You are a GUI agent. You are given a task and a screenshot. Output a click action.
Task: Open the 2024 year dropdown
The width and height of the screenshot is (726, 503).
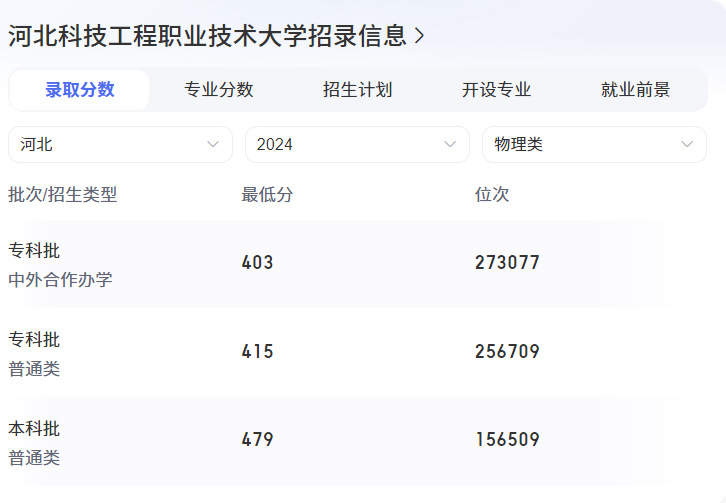[357, 145]
